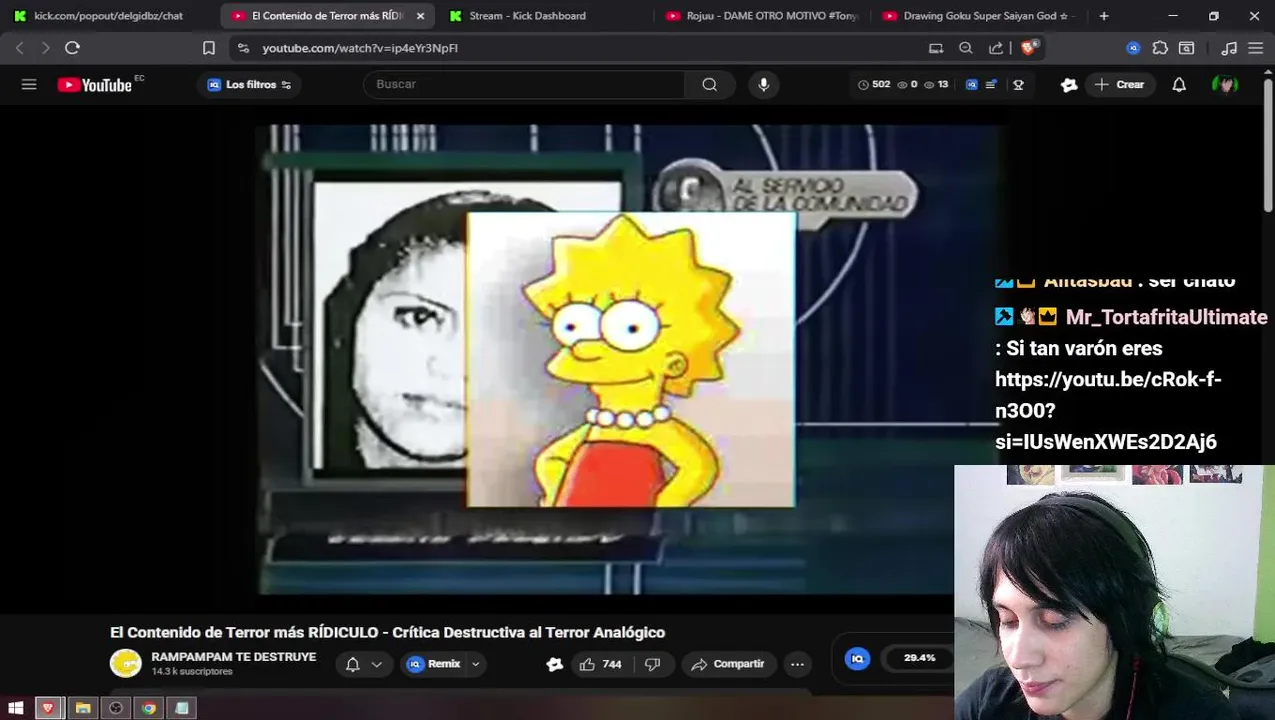This screenshot has width=1275, height=720.
Task: Open Windows Start menu
Action: (16, 708)
